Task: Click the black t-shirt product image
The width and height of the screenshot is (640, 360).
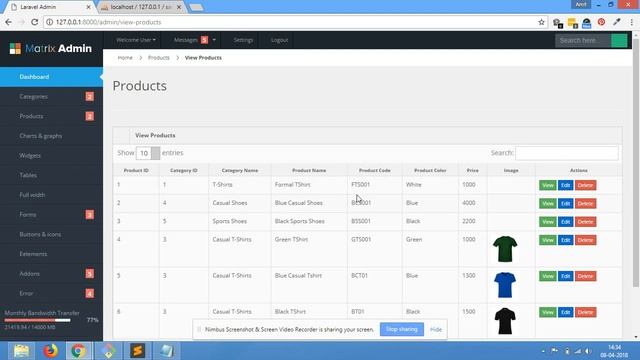Action: point(505,321)
